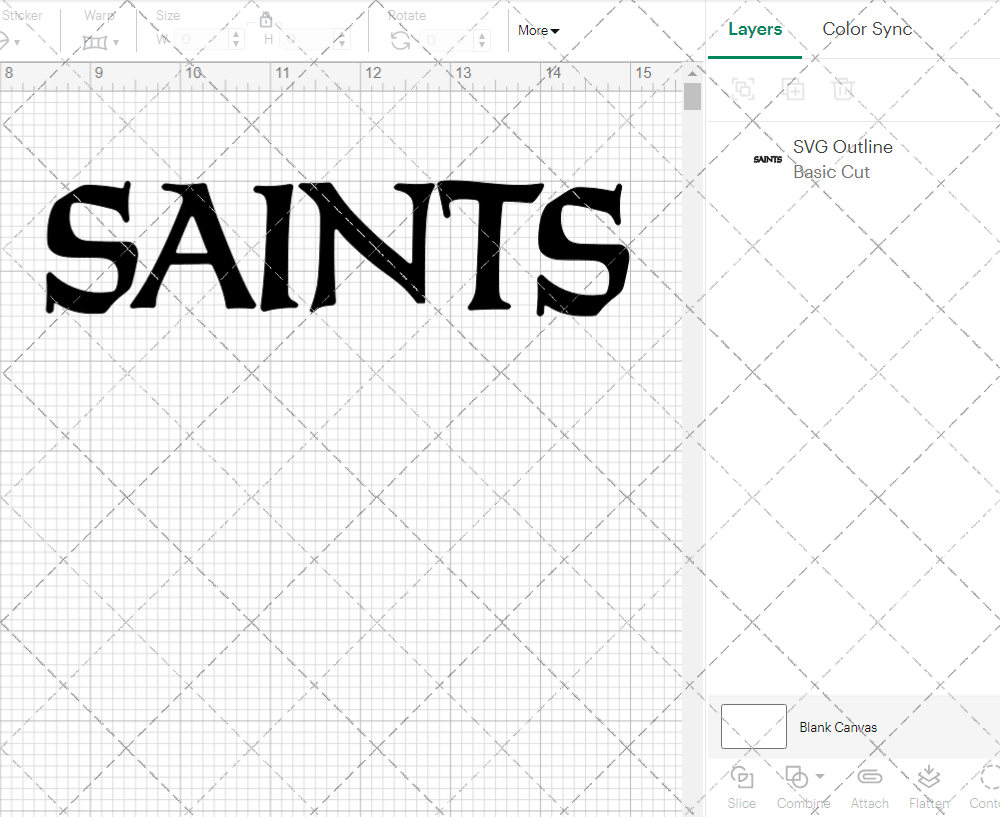Click the duplicate layer icon above Layers panel
This screenshot has width=1000, height=817.
coord(794,90)
